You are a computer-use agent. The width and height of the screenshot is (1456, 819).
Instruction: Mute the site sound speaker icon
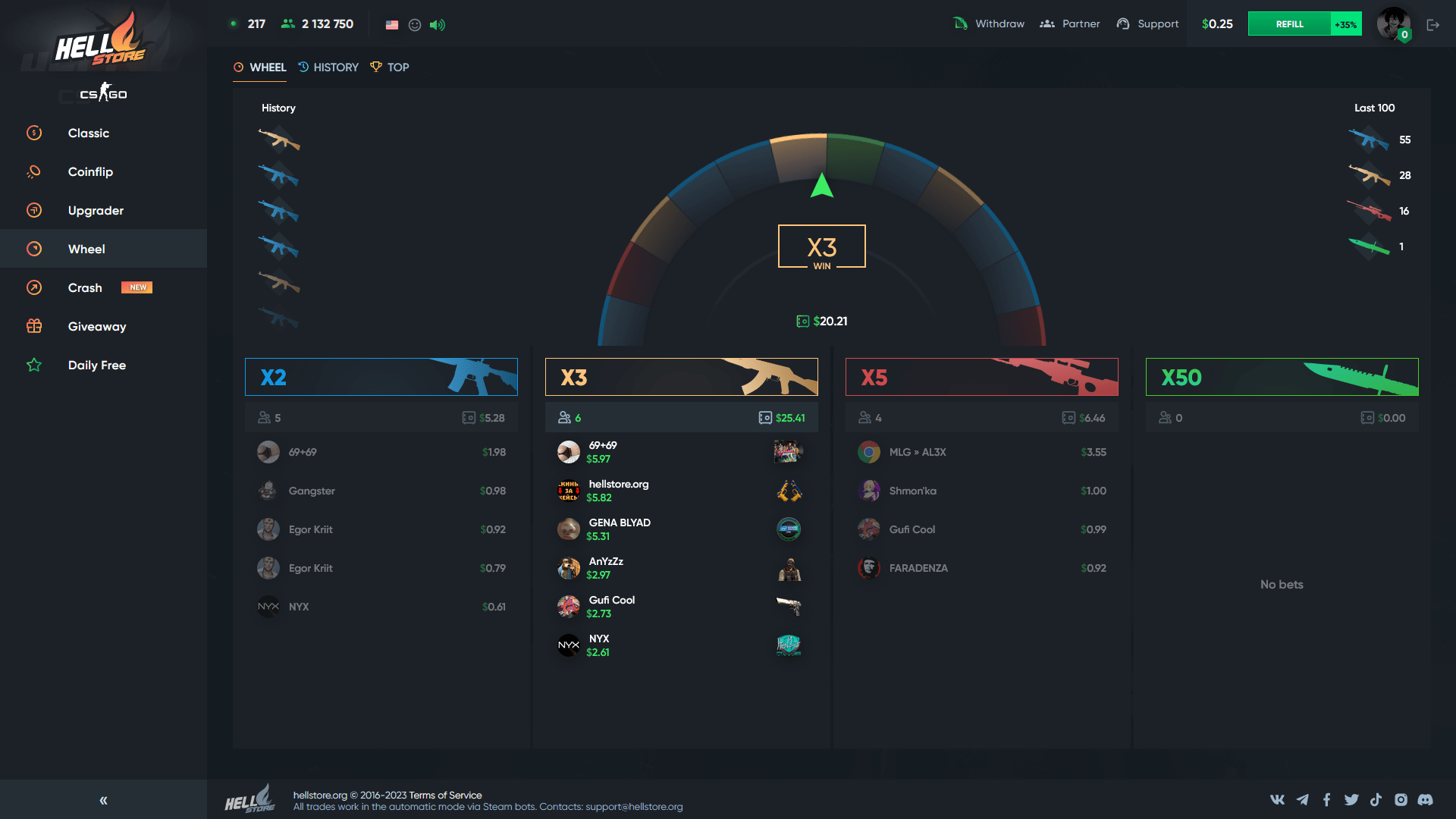(438, 25)
